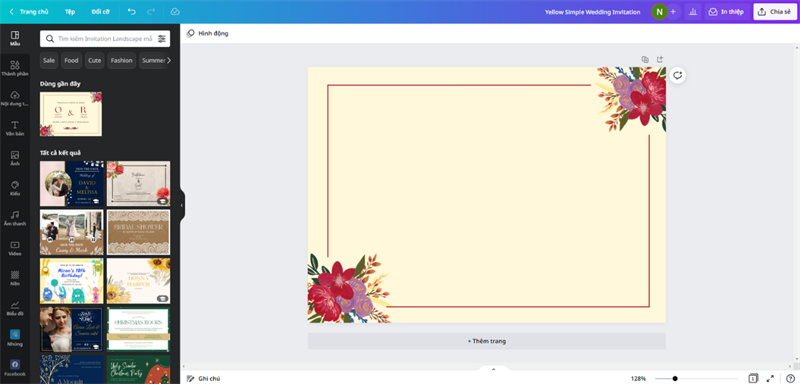Adjust the zoom slider handle
Screen dimensions: 800x384
[x=675, y=378]
